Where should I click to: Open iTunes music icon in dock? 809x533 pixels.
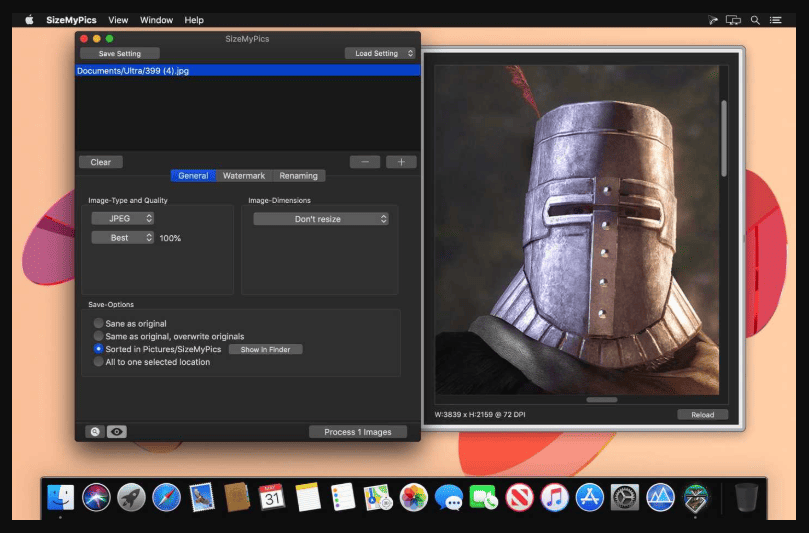554,497
